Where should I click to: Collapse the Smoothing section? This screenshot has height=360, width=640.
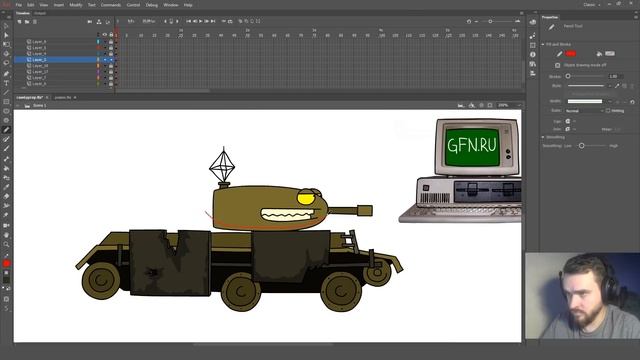(x=543, y=137)
